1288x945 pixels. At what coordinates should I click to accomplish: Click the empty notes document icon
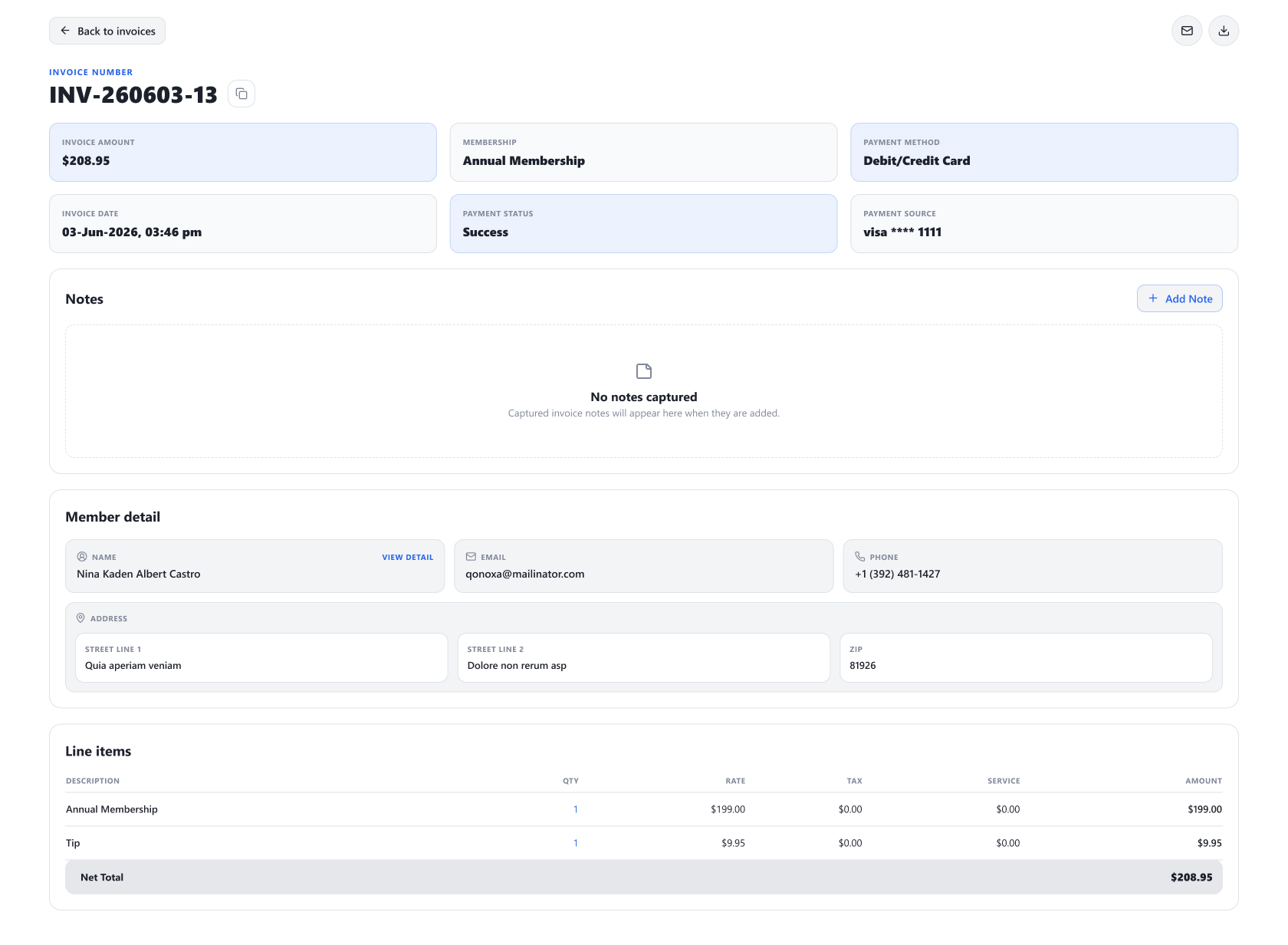pyautogui.click(x=644, y=371)
